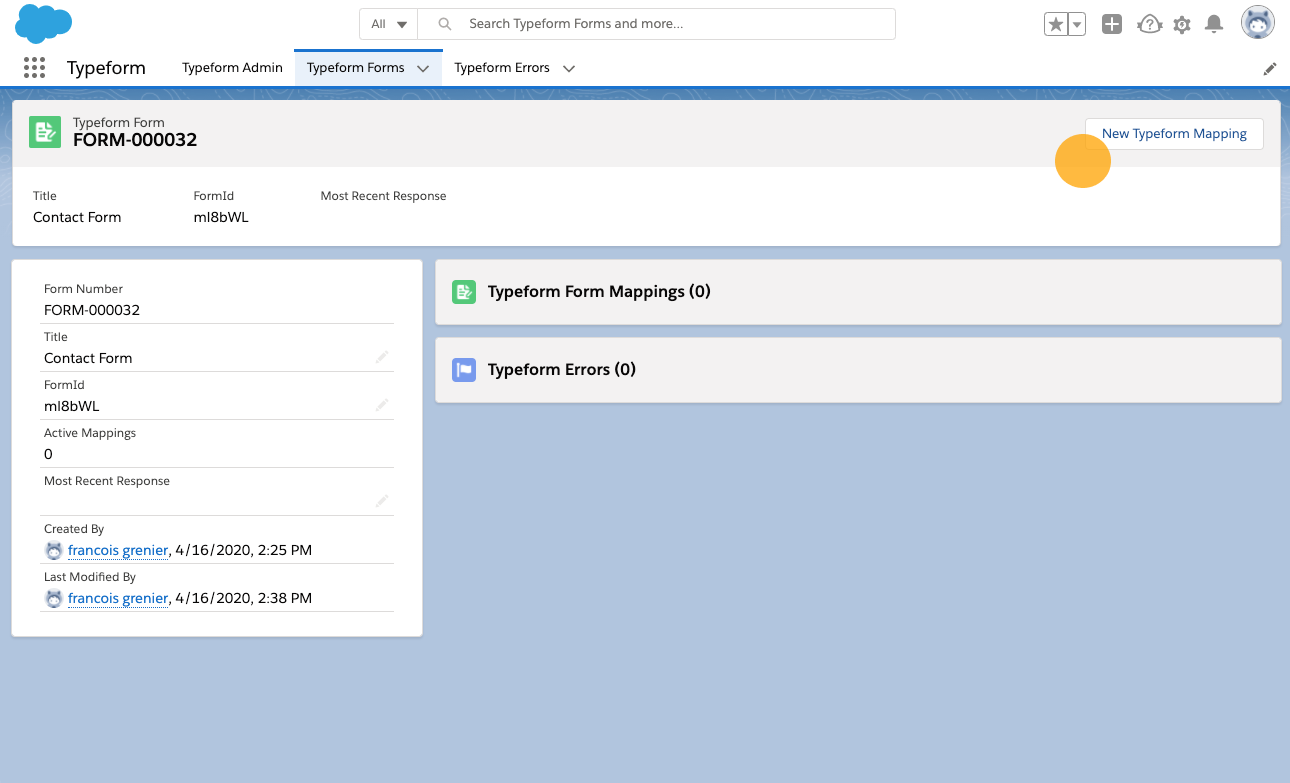Edit the FormId field pencil icon

[382, 405]
